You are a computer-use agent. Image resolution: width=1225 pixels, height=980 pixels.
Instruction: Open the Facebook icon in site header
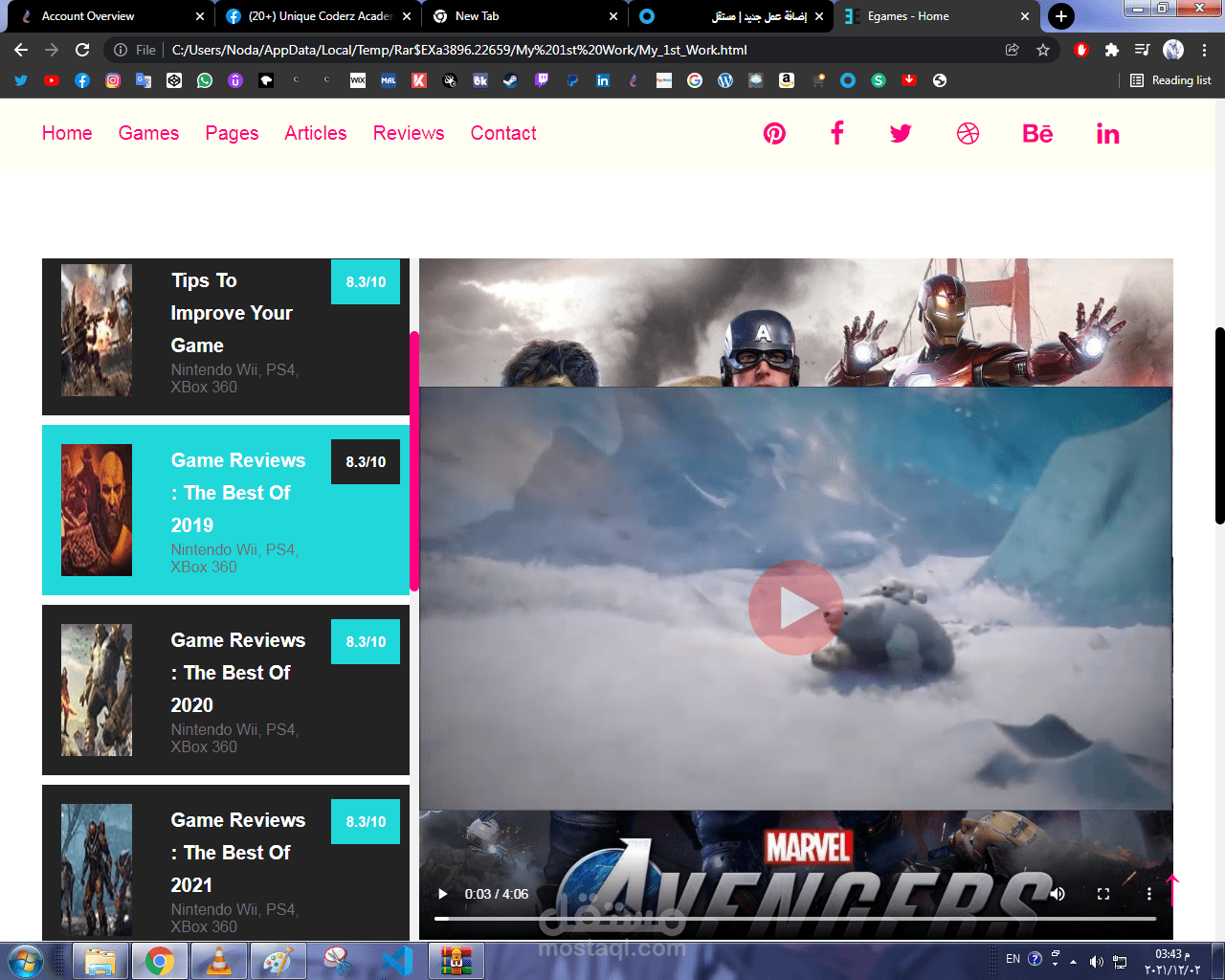(837, 133)
